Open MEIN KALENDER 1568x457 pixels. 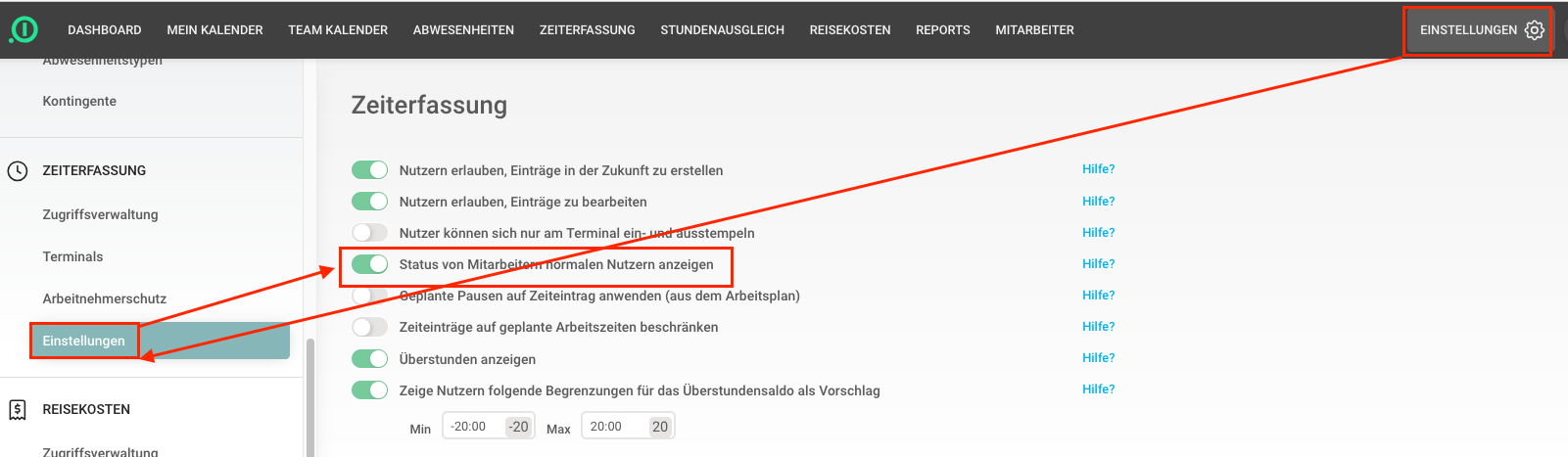click(x=215, y=30)
